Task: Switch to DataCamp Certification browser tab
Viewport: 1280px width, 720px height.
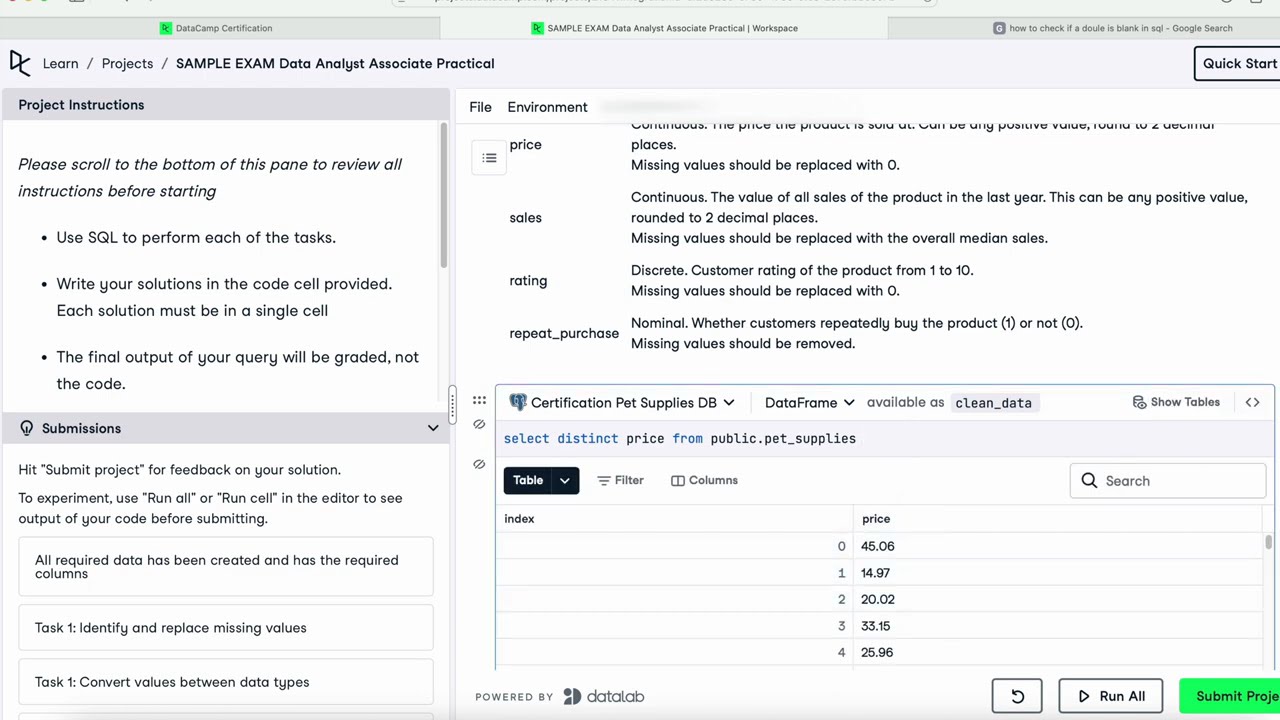Action: (x=216, y=28)
